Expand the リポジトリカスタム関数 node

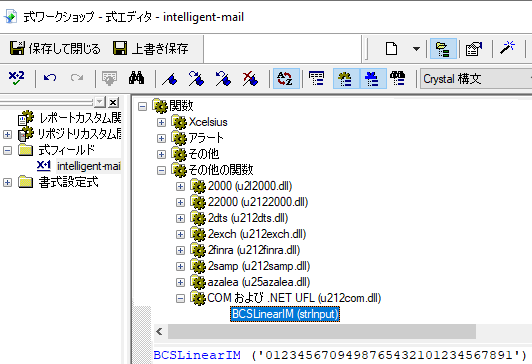tap(7, 134)
